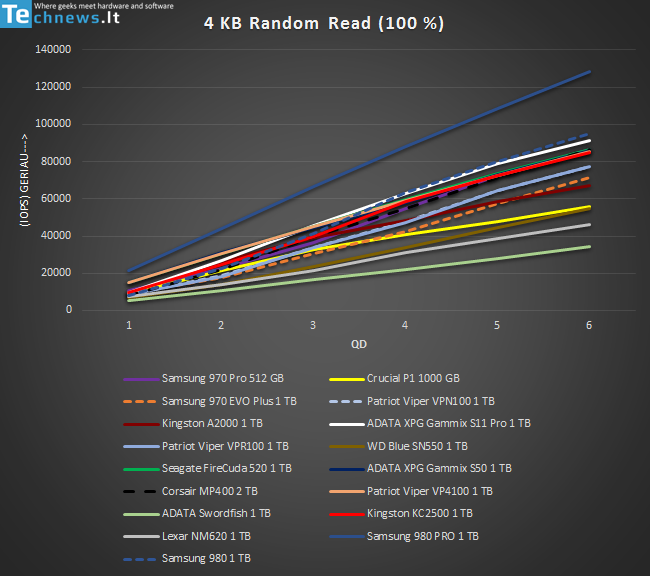Click the y-axis value 140000
This screenshot has width=650, height=576.
pyautogui.click(x=53, y=49)
